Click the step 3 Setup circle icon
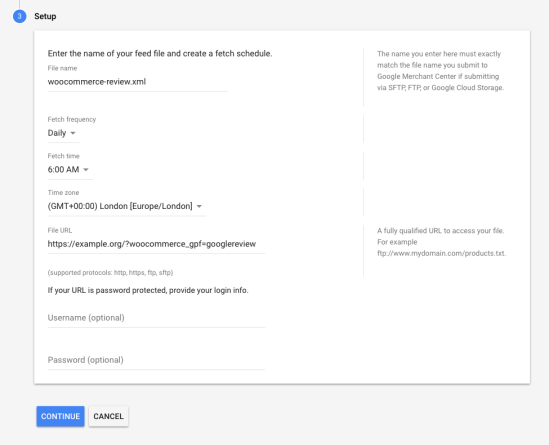 (20, 16)
